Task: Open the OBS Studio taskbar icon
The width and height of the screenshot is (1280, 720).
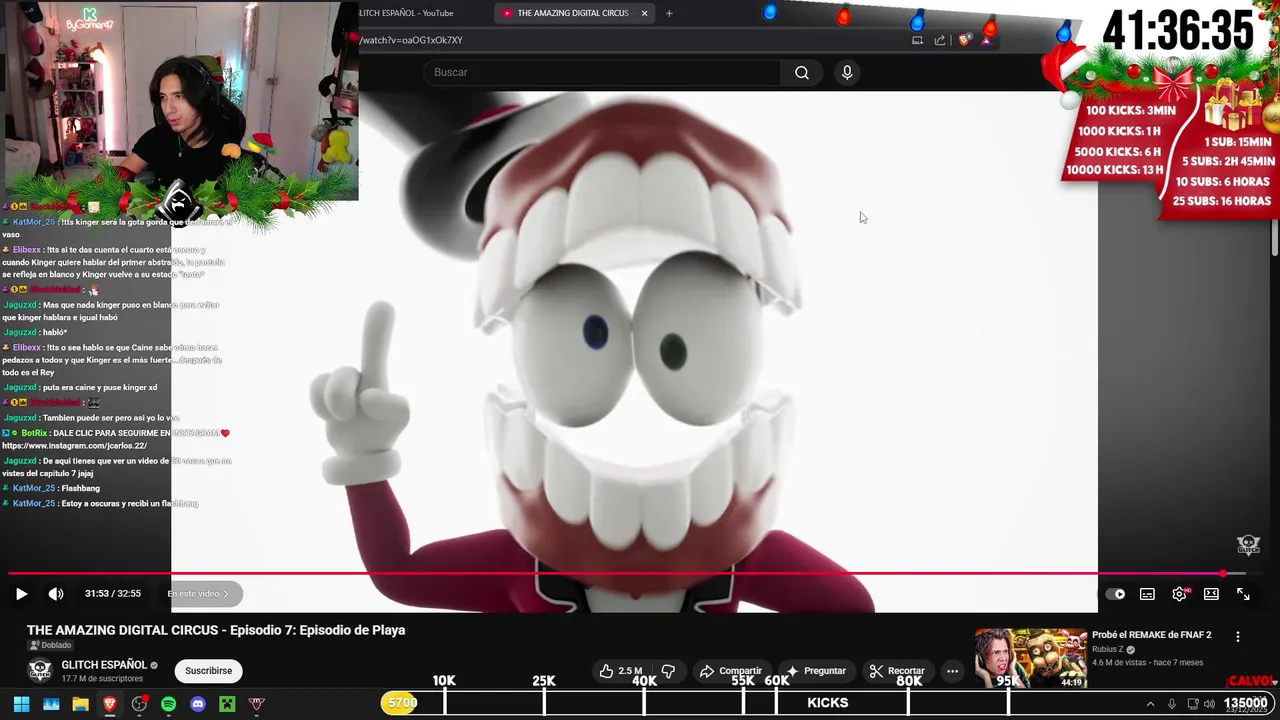Action: point(139,704)
